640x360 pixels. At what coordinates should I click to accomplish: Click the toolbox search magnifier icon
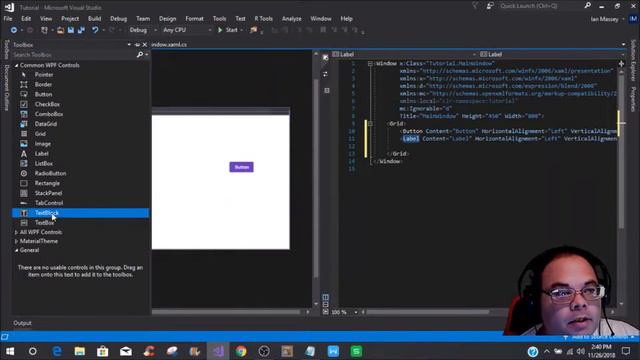140,55
